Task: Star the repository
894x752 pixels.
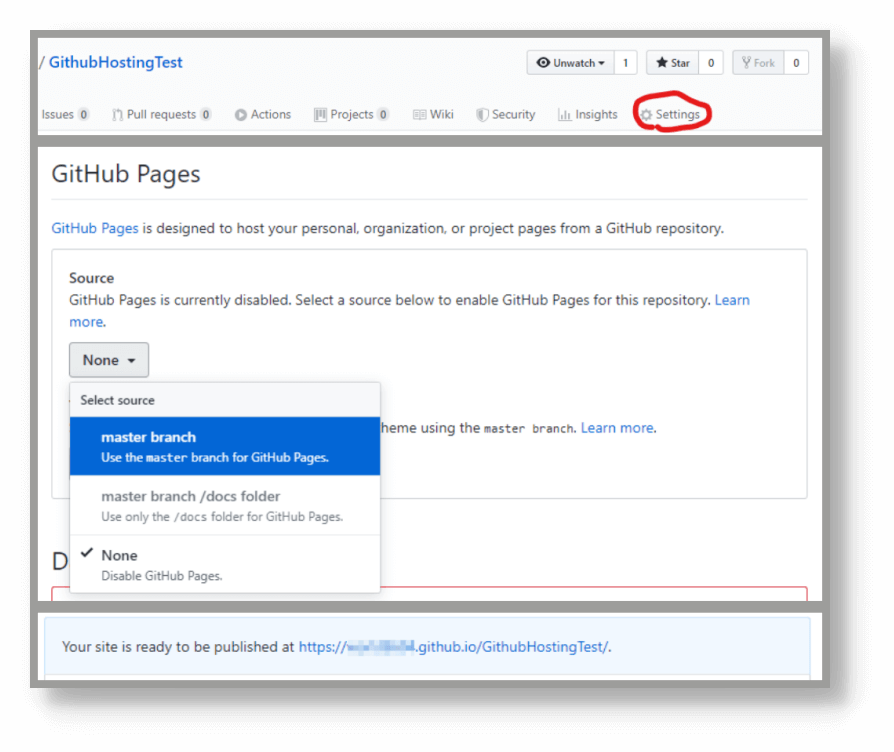Action: (x=673, y=63)
